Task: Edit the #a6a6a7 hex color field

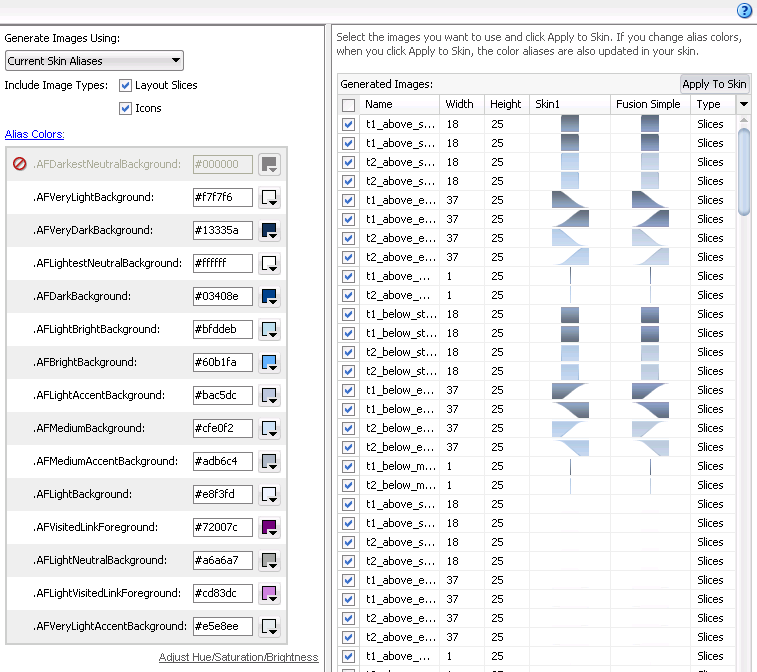Action: (223, 560)
